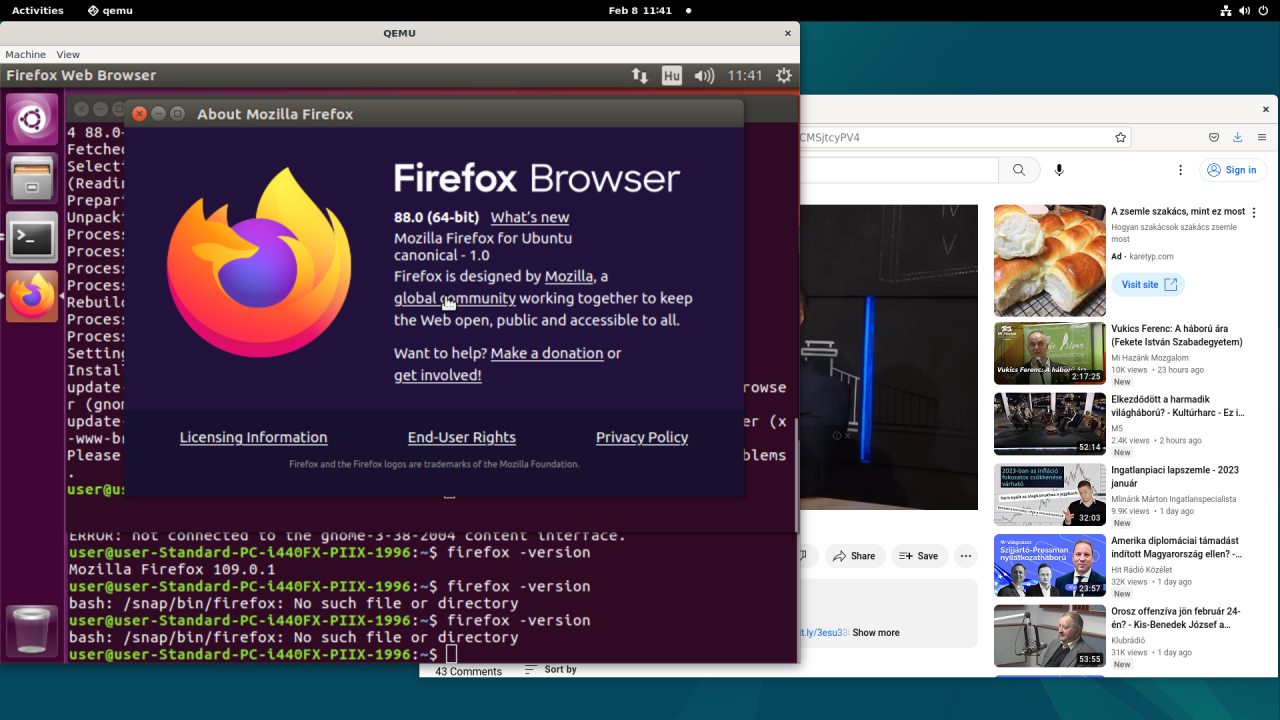
Task: Open the View menu in QEMU
Action: [68, 54]
